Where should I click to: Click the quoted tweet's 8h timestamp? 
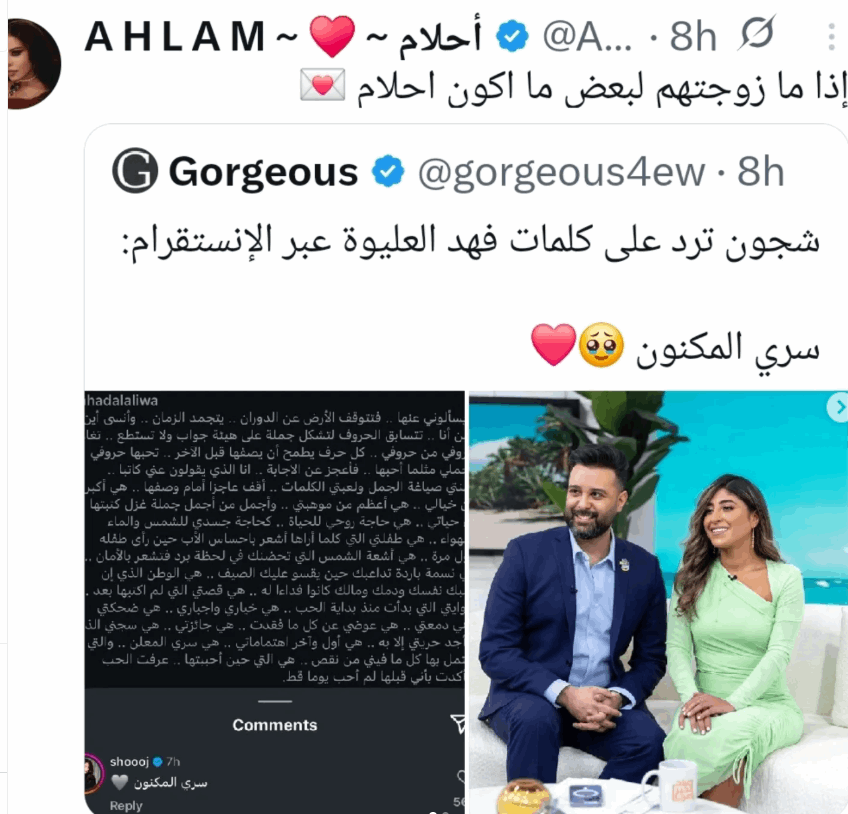point(760,172)
